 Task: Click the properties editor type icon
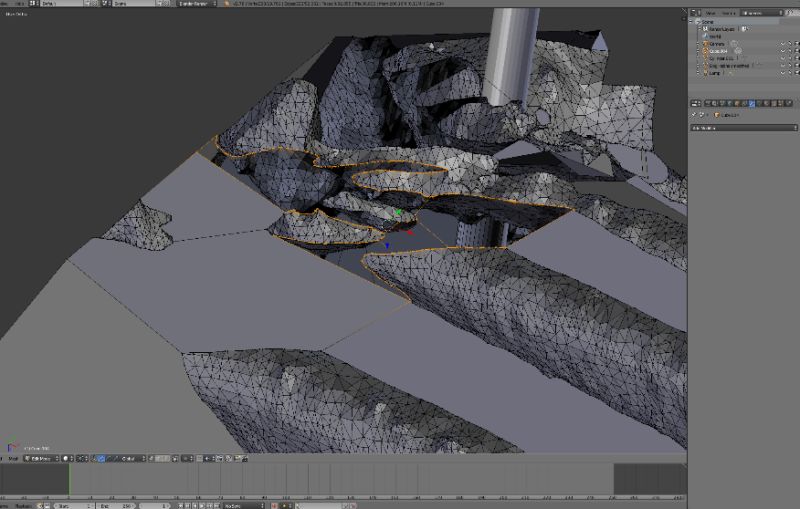click(x=695, y=104)
